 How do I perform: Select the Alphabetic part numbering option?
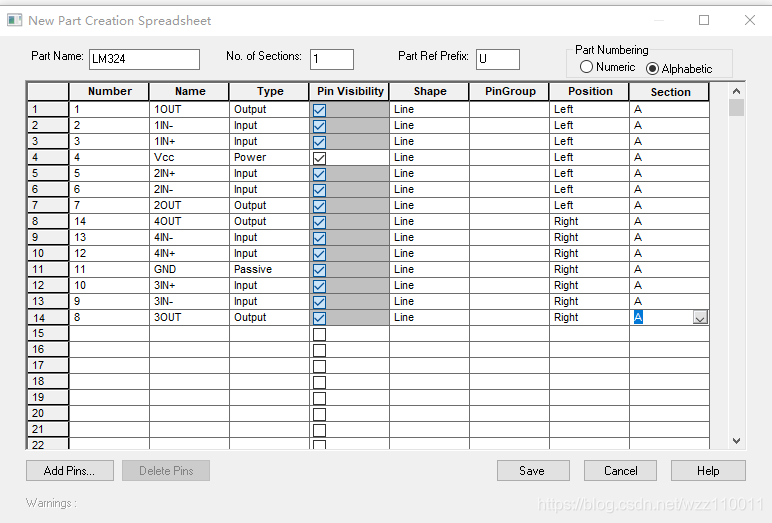click(x=653, y=68)
